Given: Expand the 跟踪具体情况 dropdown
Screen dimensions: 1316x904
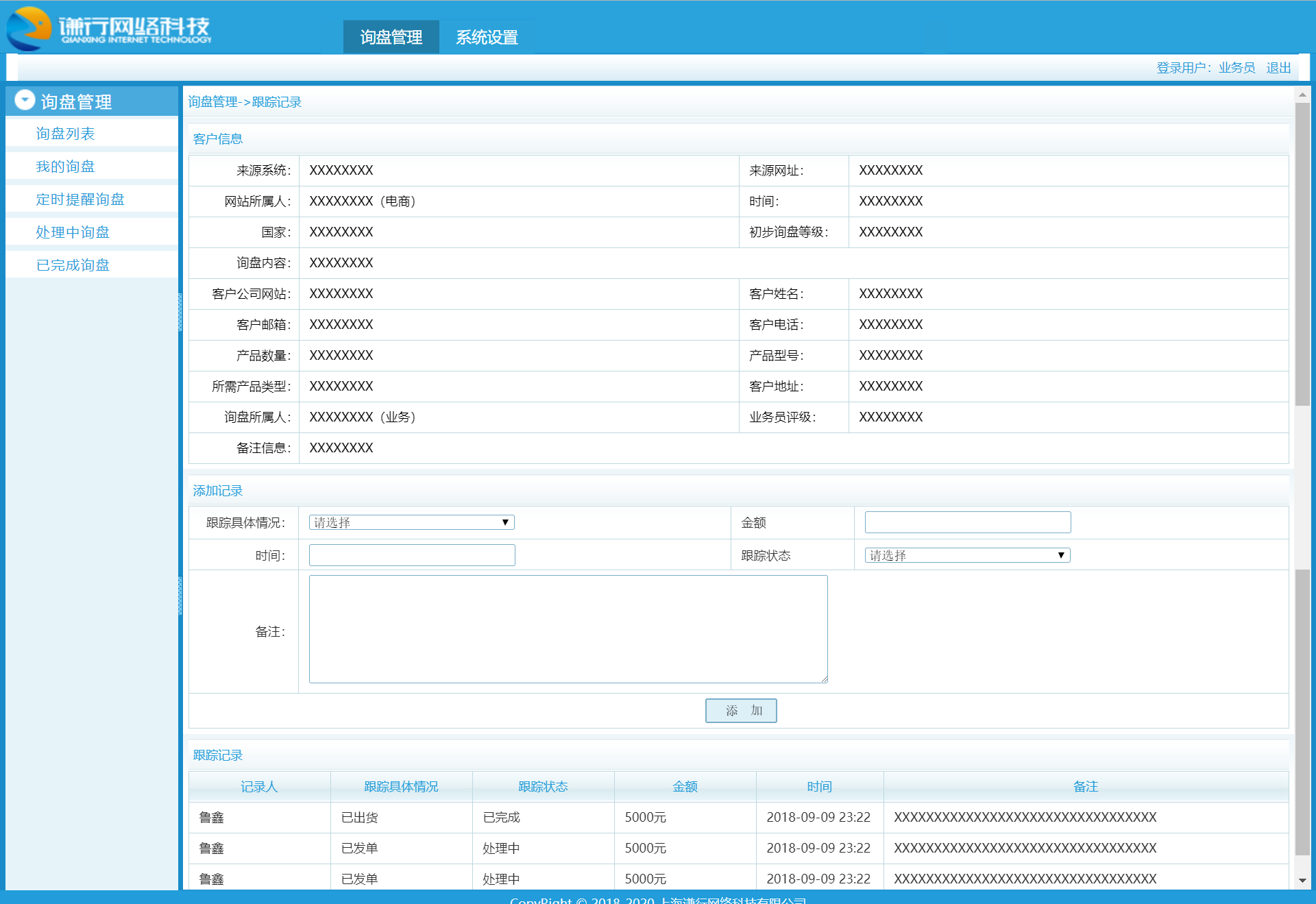Looking at the screenshot, I should click(411, 522).
